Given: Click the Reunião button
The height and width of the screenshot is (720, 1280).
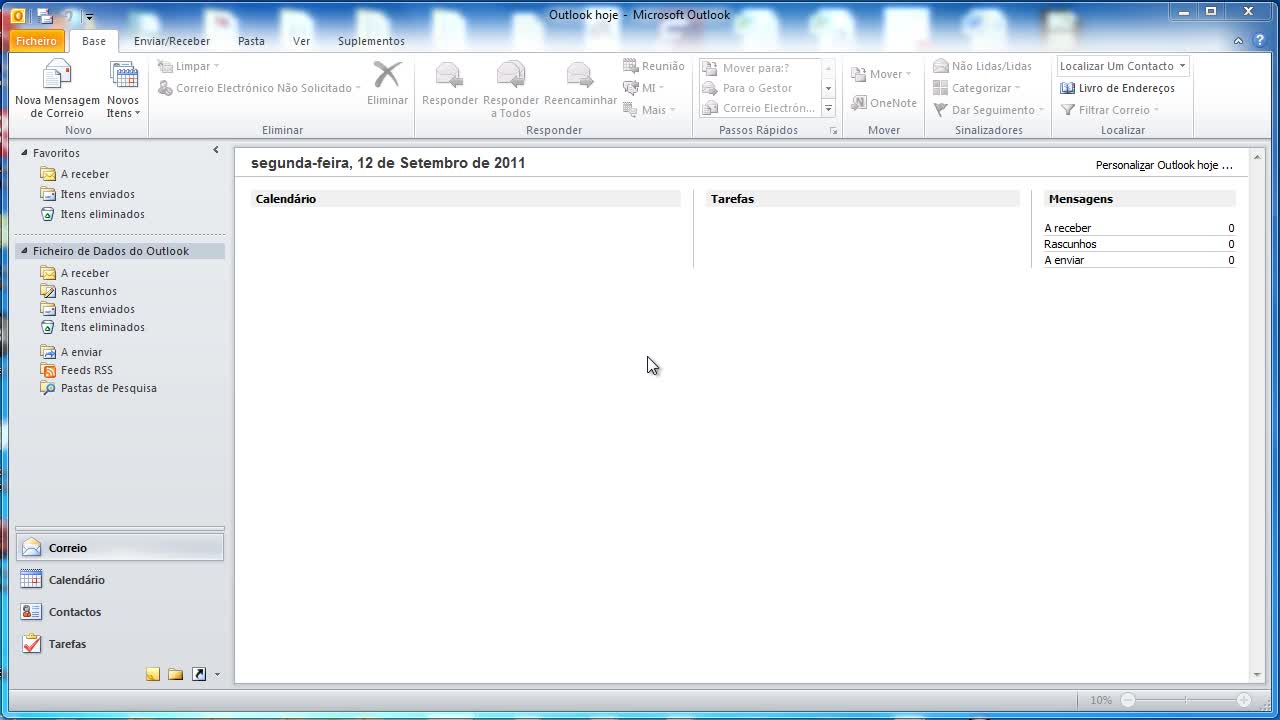Looking at the screenshot, I should (654, 66).
